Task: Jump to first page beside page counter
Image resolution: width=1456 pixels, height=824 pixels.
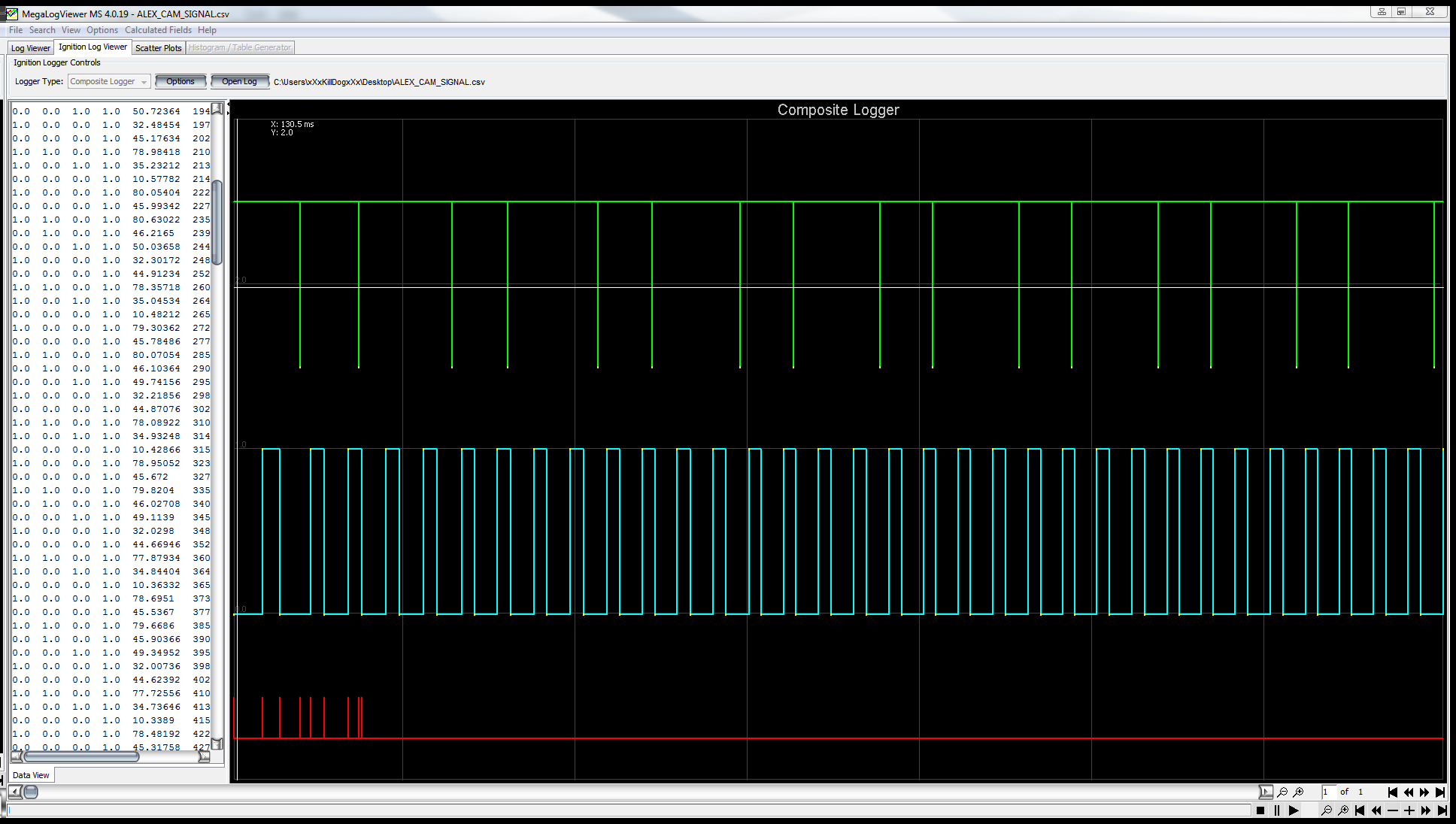Action: point(1393,792)
